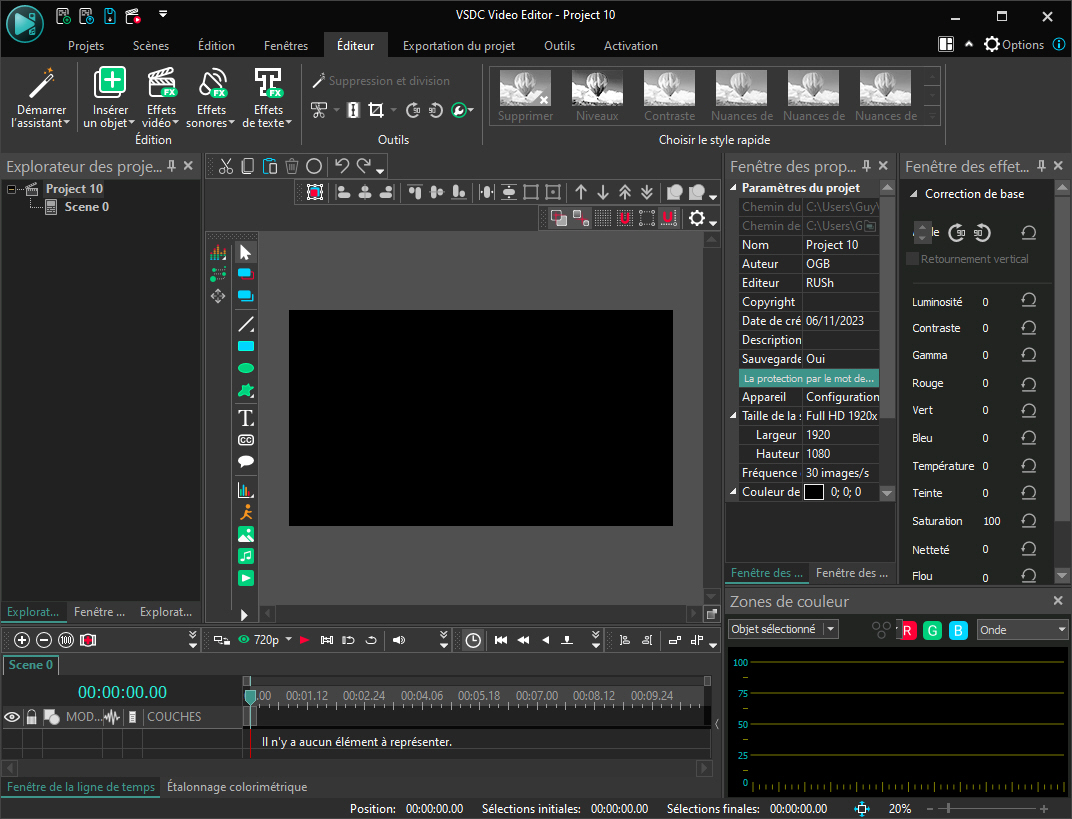
Task: Pin the Explorateur des projets panel
Action: click(x=172, y=165)
